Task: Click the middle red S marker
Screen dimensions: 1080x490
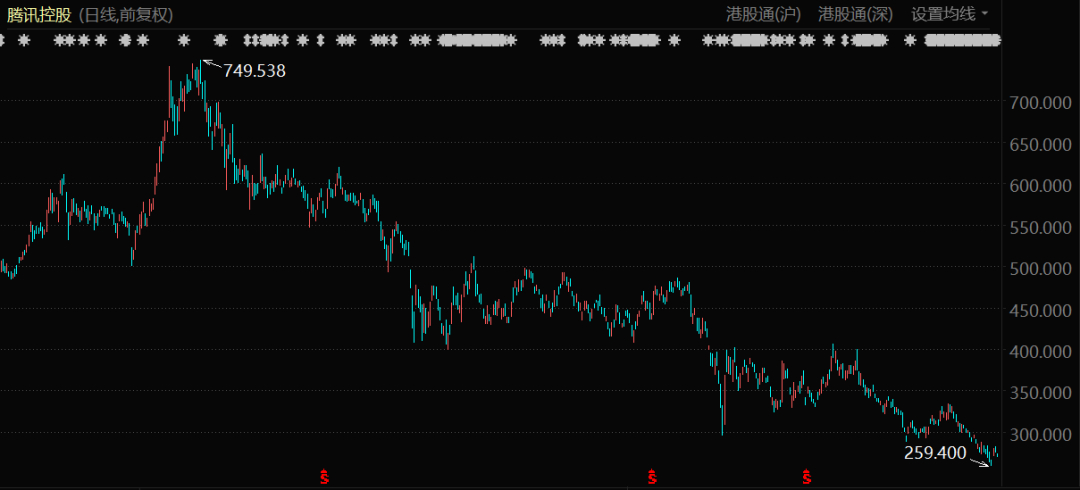Action: click(652, 477)
